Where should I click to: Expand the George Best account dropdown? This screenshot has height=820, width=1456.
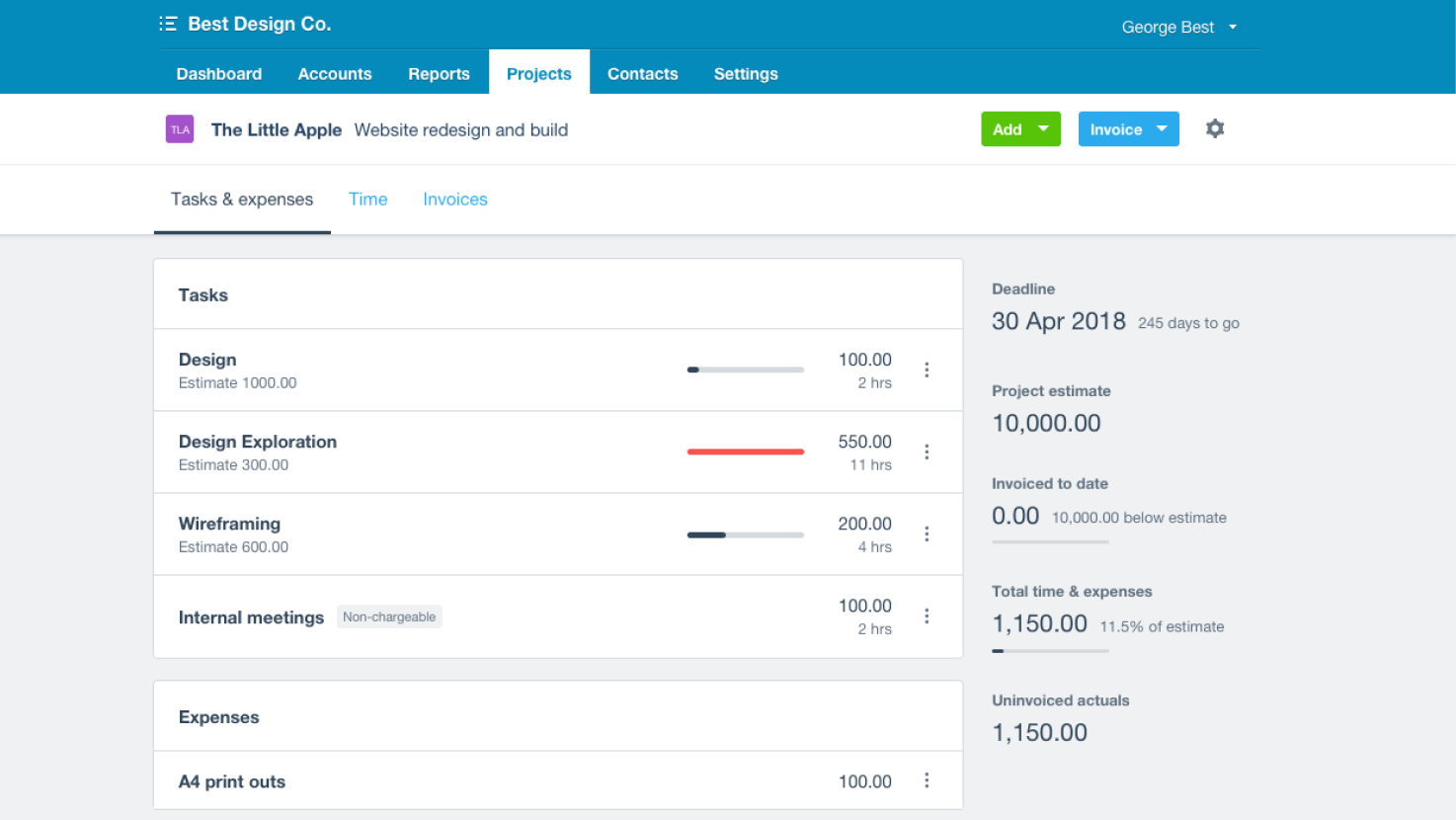coord(1180,27)
